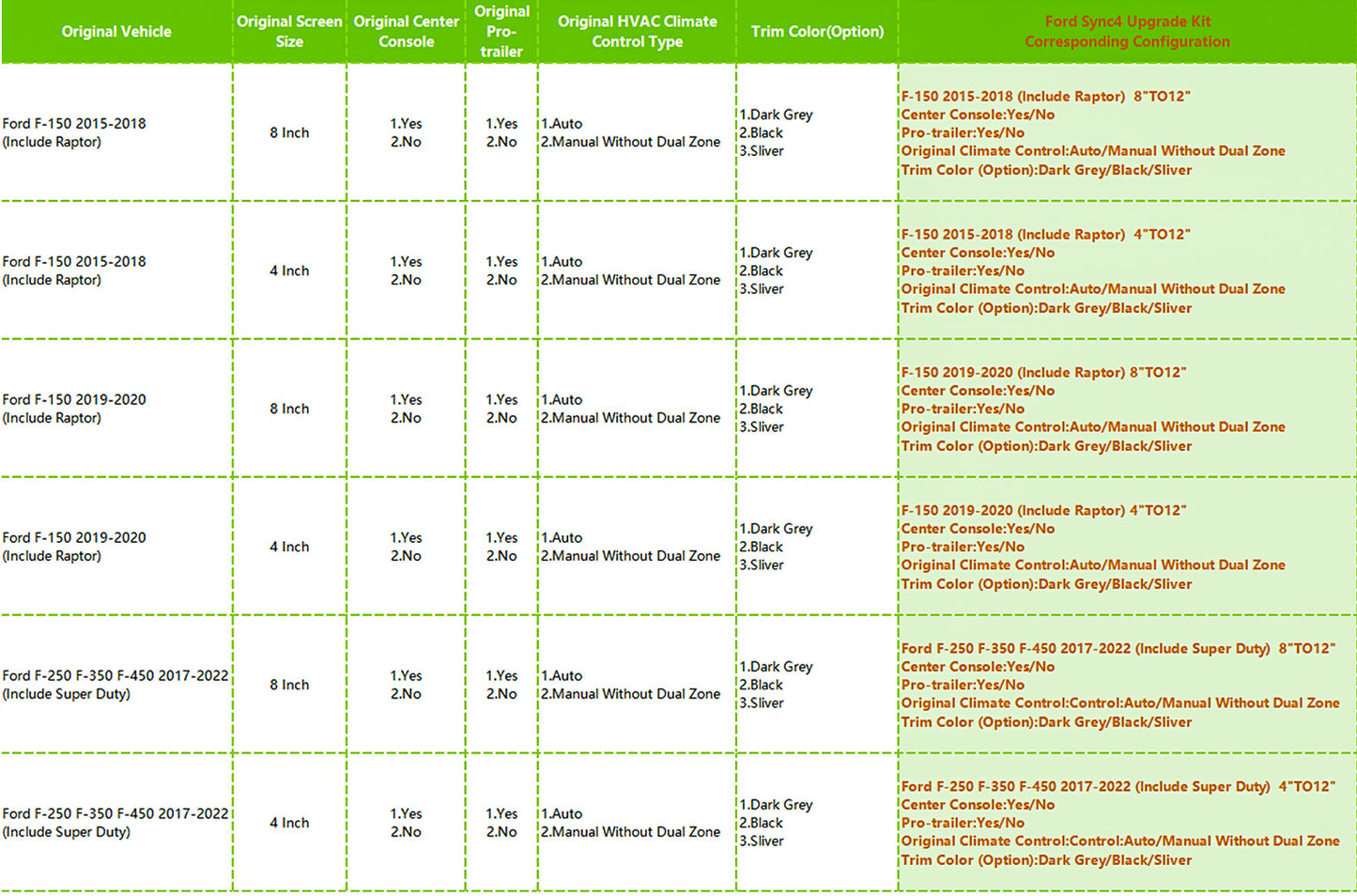
Task: Select the F-150 2019-2020 4"TO12" configuration text
Action: [x=1043, y=510]
